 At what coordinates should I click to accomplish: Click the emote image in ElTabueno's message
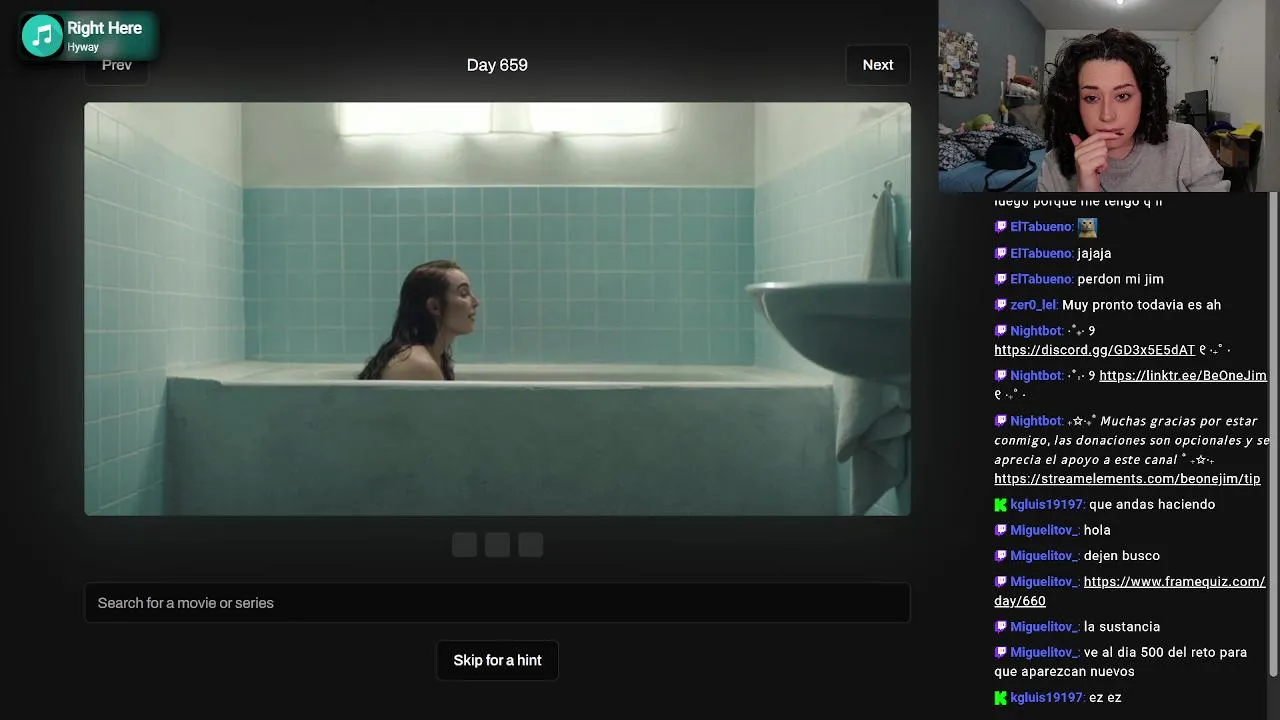[1087, 227]
